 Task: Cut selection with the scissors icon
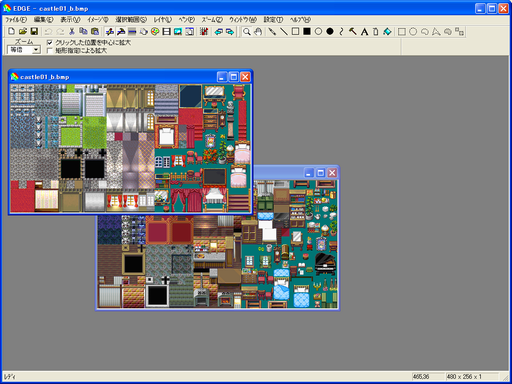pos(72,31)
